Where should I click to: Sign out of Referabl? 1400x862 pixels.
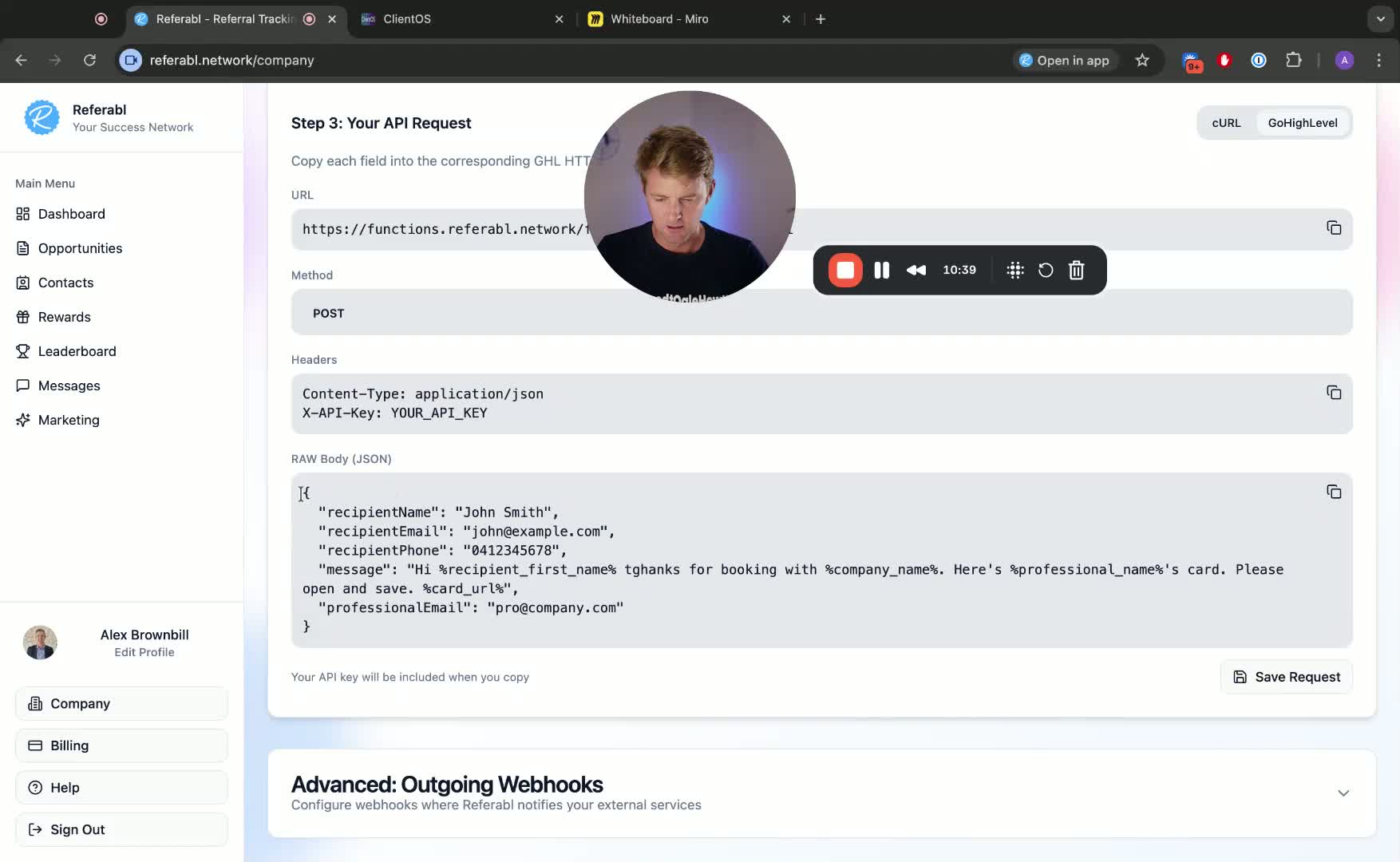[x=121, y=829]
